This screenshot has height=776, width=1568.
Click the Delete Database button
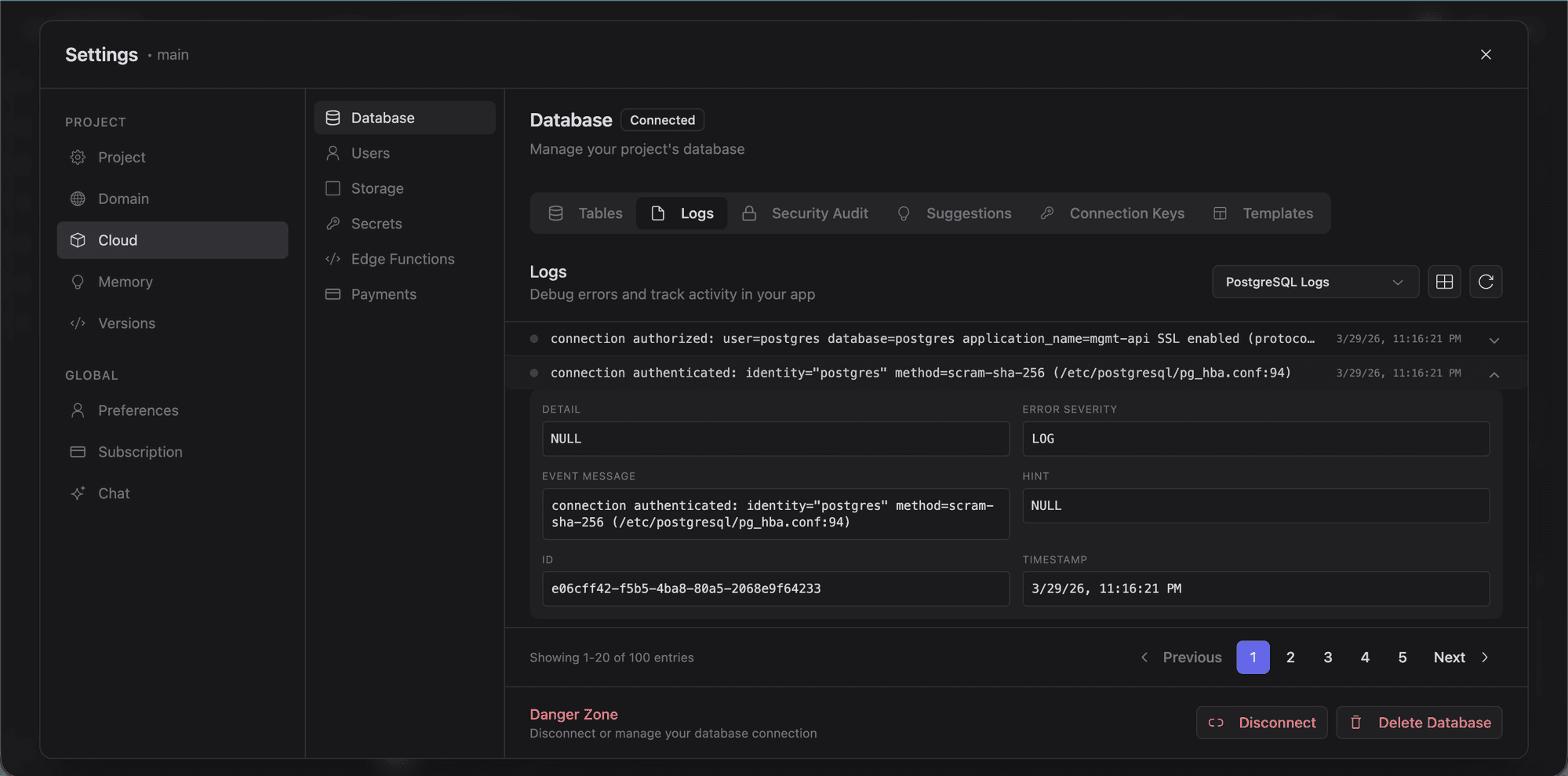(1419, 722)
